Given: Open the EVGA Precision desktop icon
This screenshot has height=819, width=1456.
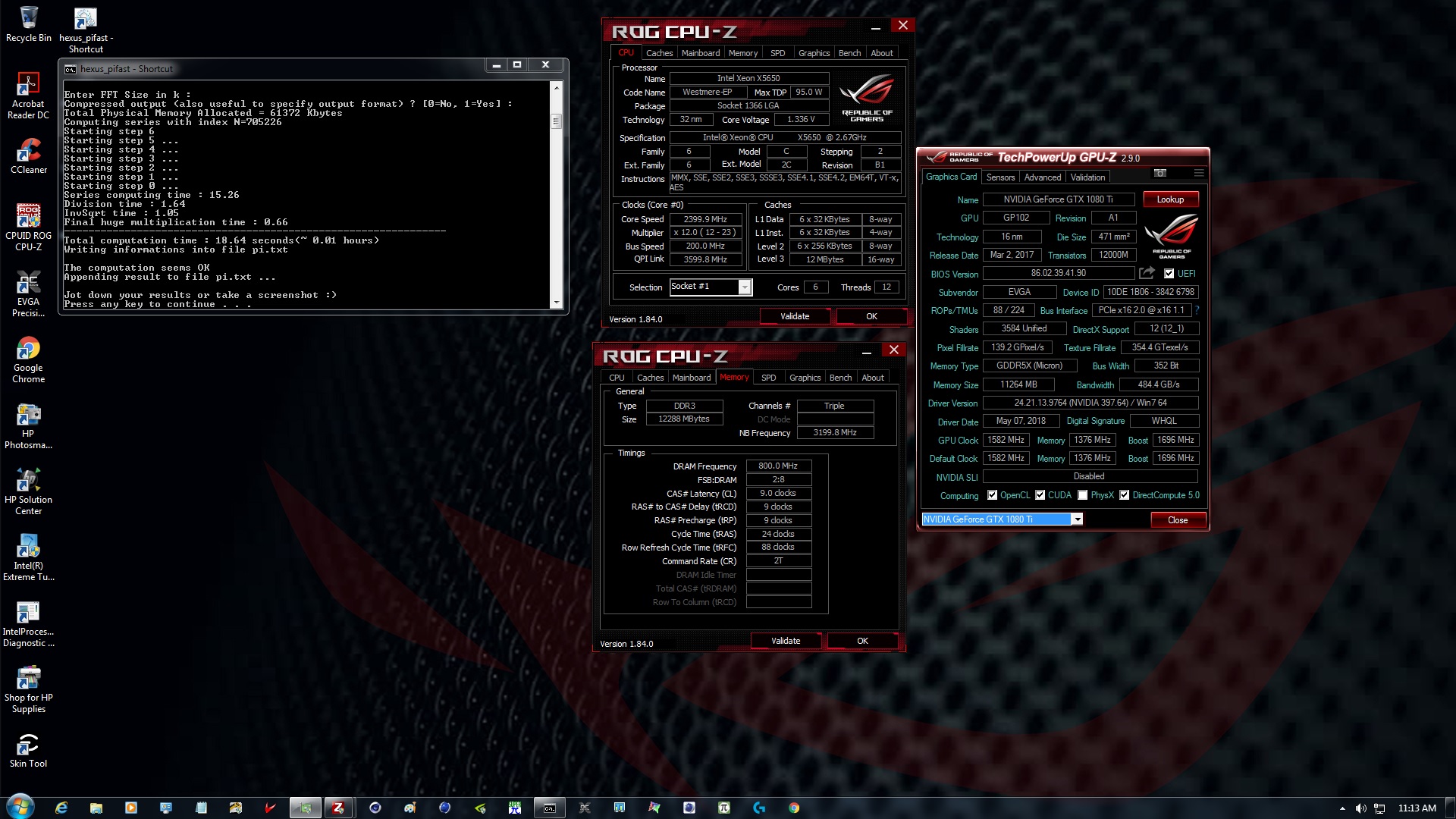Looking at the screenshot, I should click(x=28, y=293).
